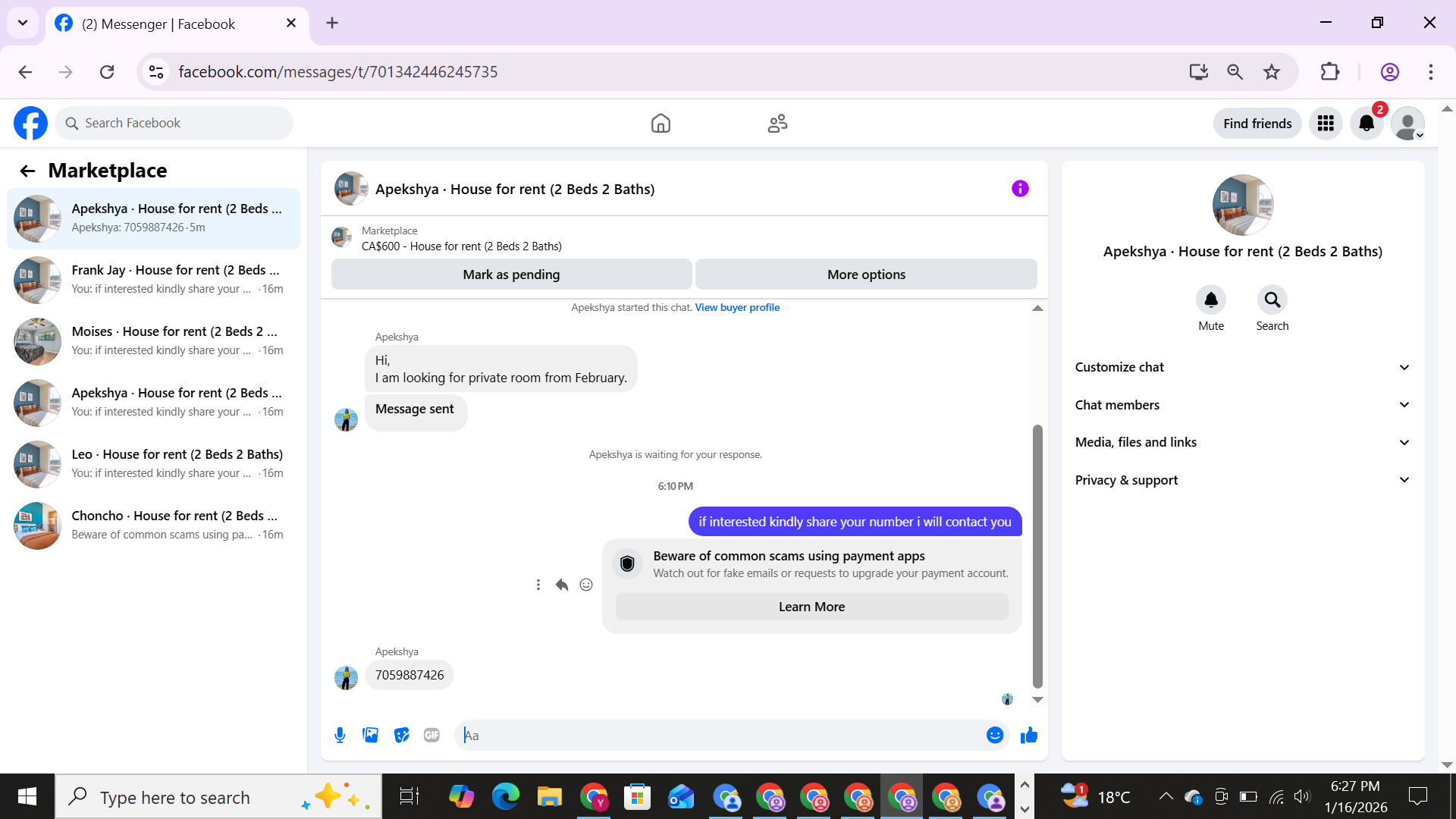Open the sticker picker icon
Image resolution: width=1456 pixels, height=819 pixels.
click(401, 735)
